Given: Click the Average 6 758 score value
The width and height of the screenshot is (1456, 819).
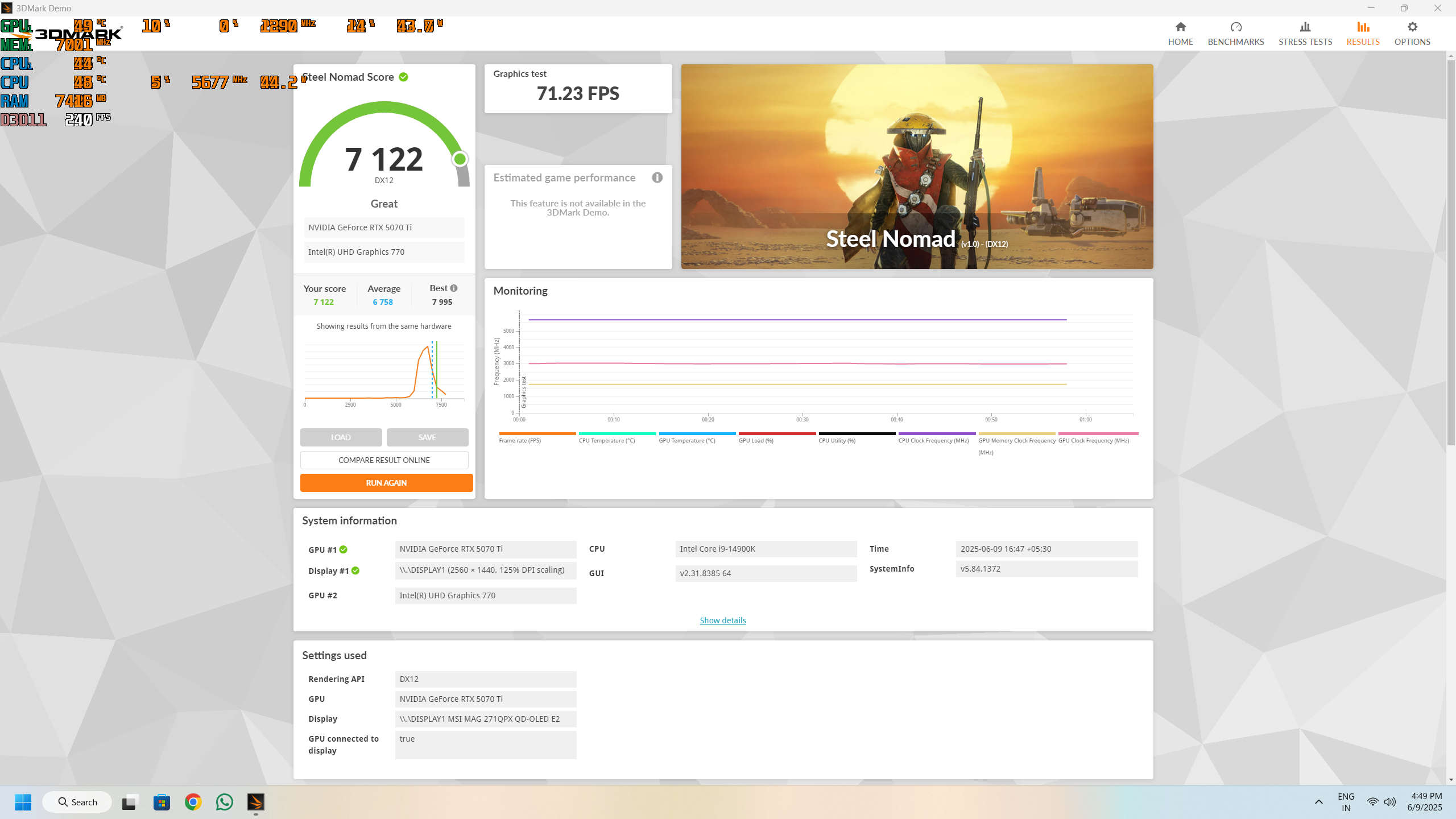Looking at the screenshot, I should coord(383,302).
